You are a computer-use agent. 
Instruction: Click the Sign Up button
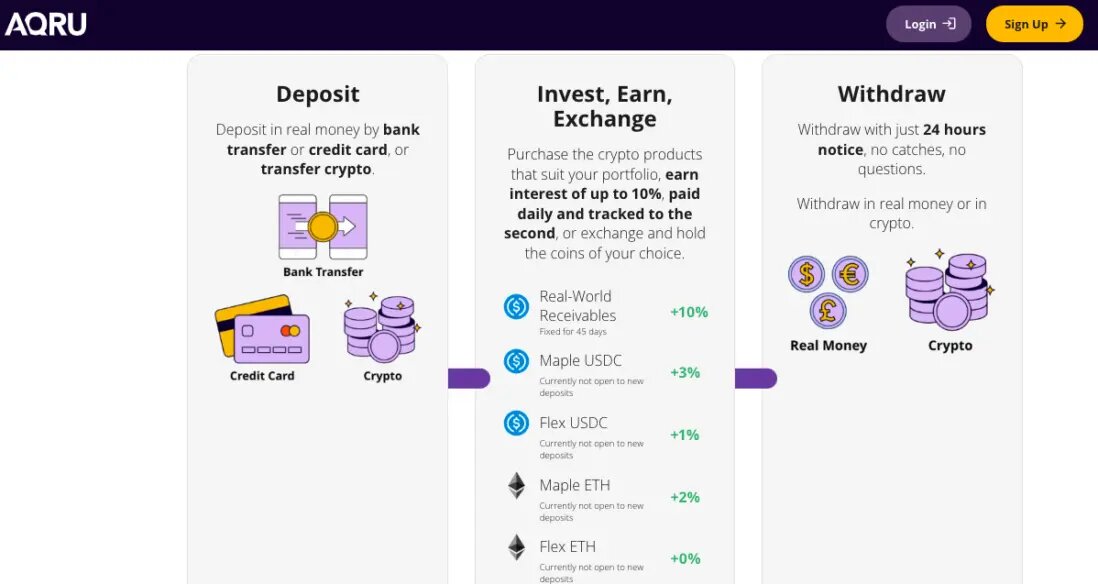click(x=1034, y=23)
